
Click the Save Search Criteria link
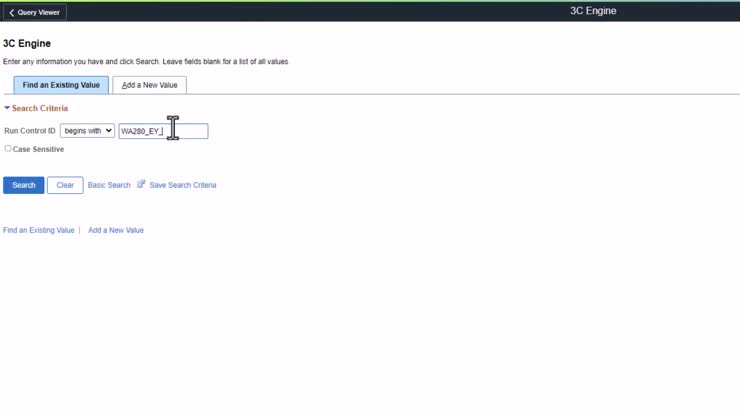point(183,185)
